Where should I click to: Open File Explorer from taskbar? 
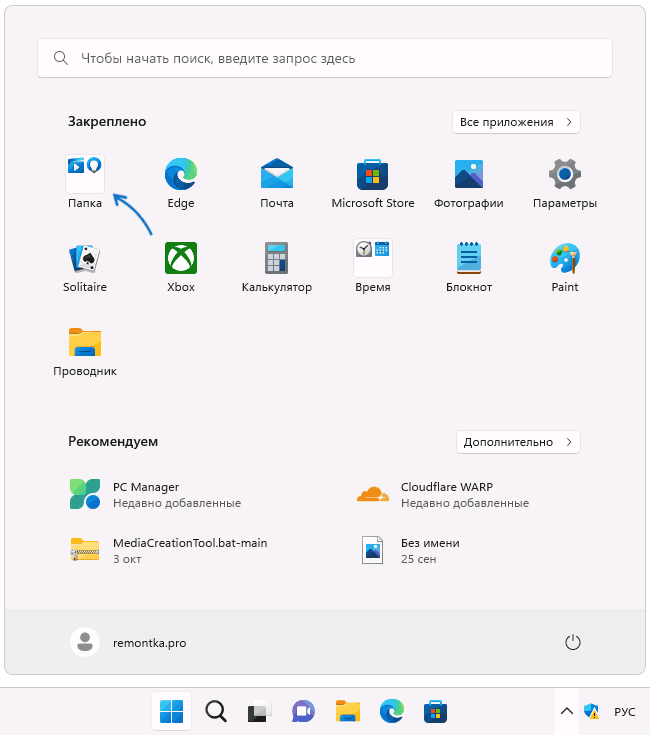[x=348, y=711]
